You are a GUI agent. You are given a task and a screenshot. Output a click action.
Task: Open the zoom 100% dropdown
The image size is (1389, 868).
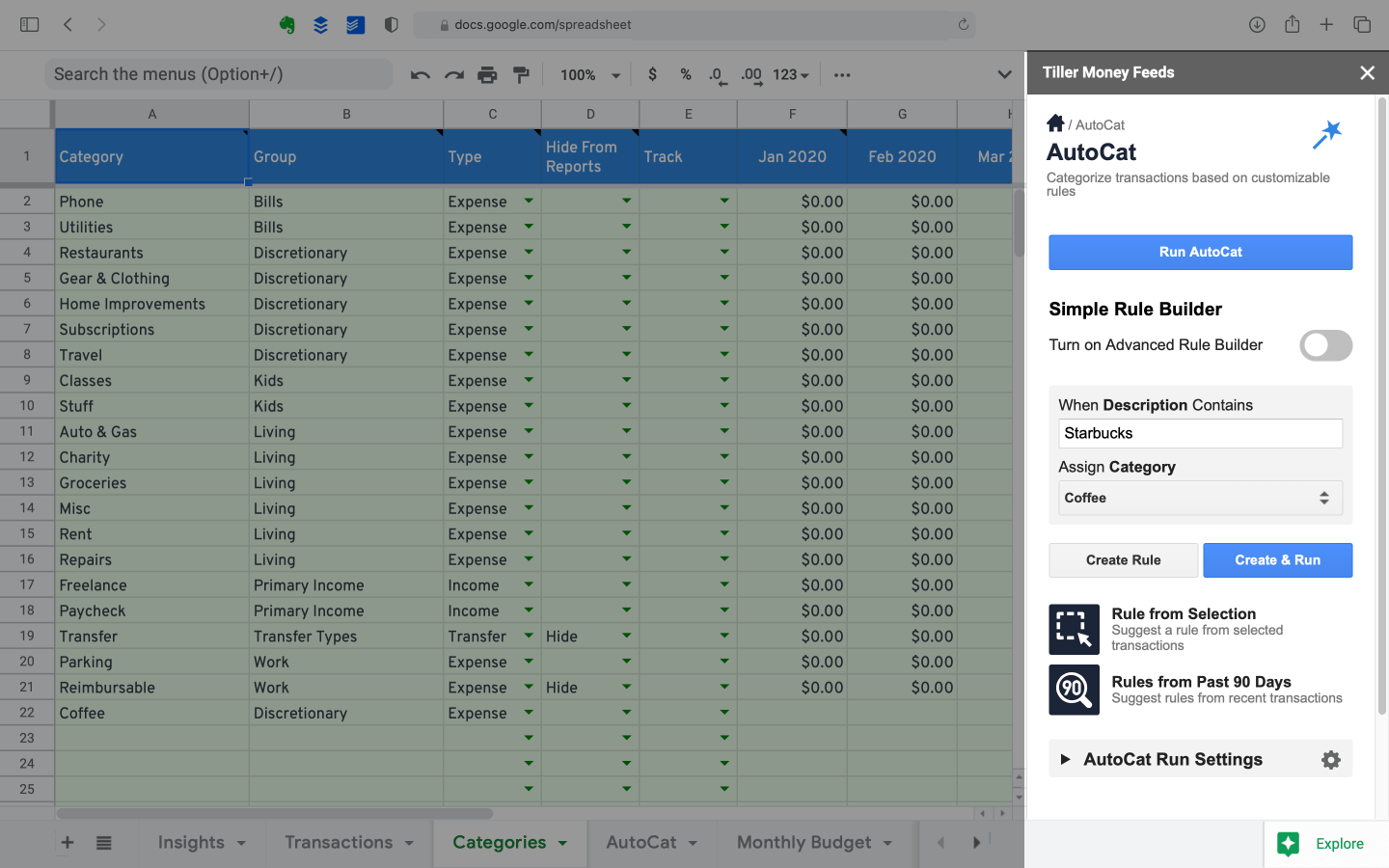(589, 75)
